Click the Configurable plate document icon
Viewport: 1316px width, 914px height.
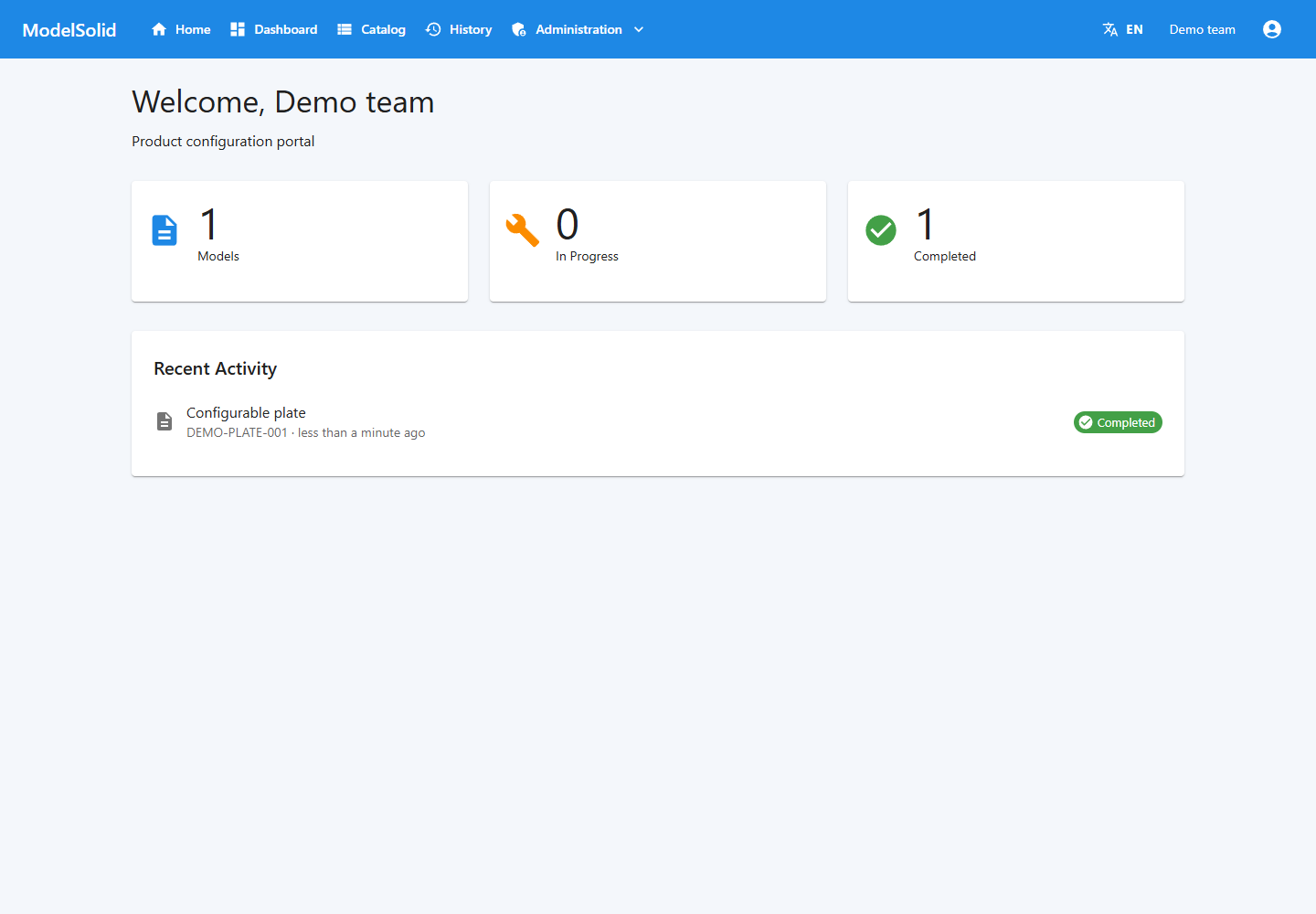[164, 421]
